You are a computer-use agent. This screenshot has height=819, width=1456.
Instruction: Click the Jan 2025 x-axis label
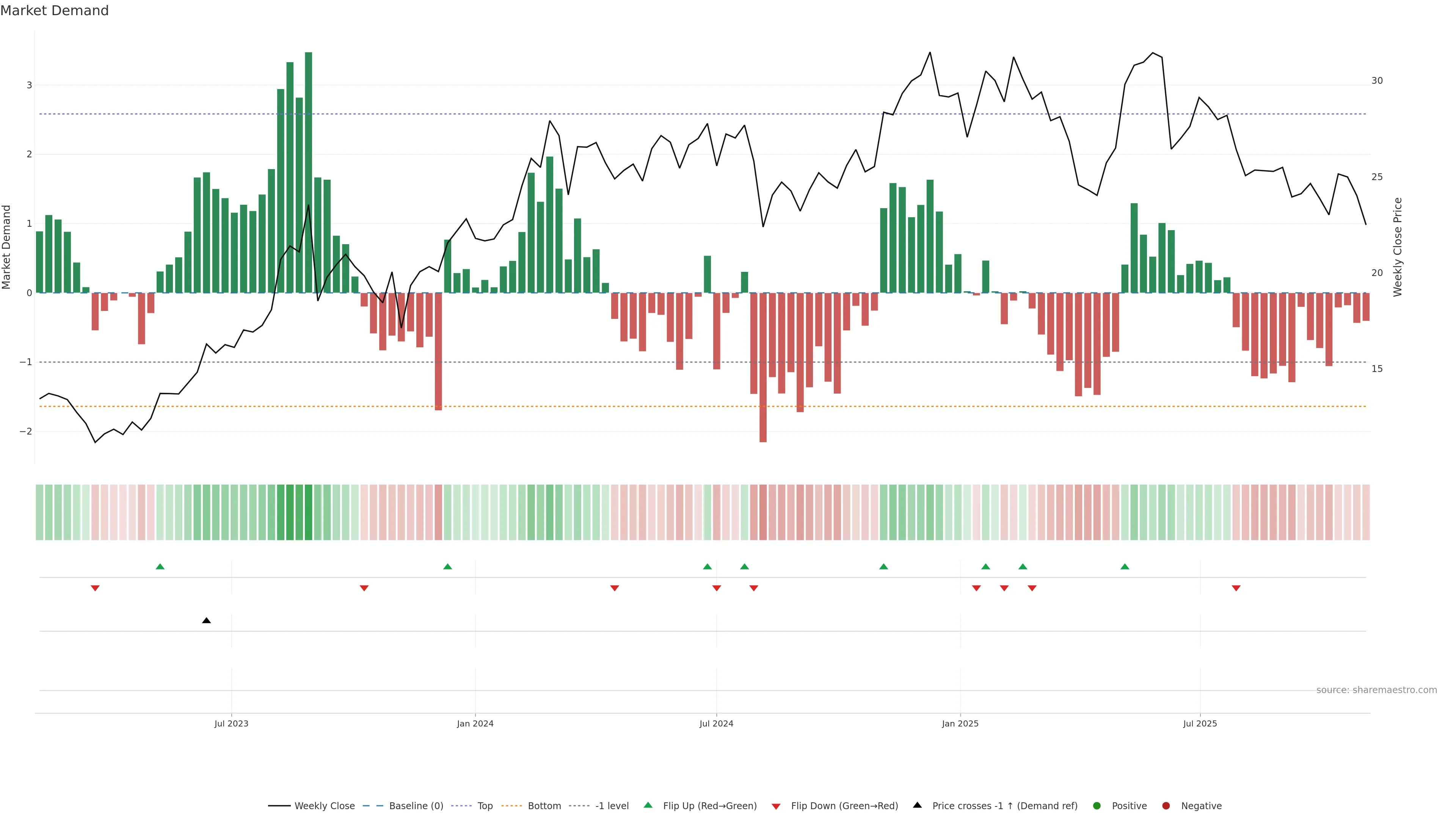click(960, 723)
